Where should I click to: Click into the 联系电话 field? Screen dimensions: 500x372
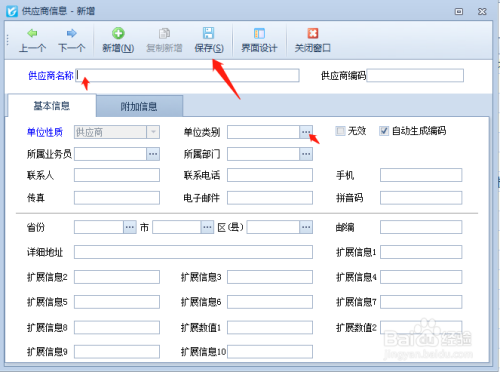point(270,175)
